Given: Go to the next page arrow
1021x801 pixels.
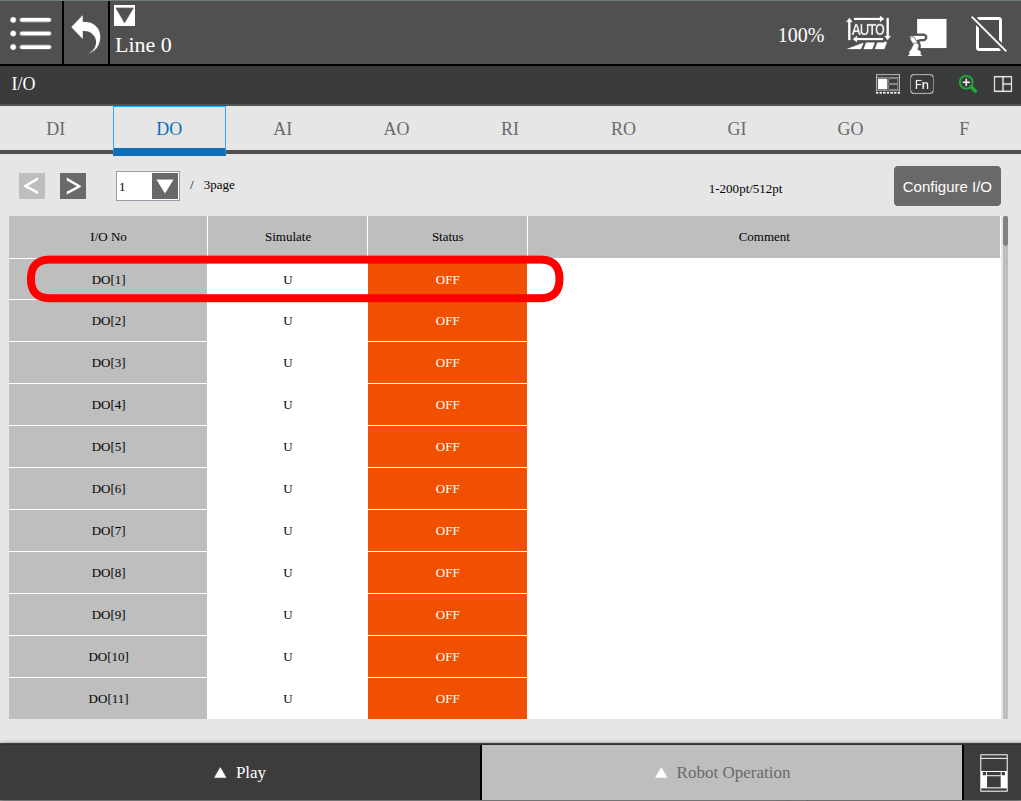Looking at the screenshot, I should point(72,186).
